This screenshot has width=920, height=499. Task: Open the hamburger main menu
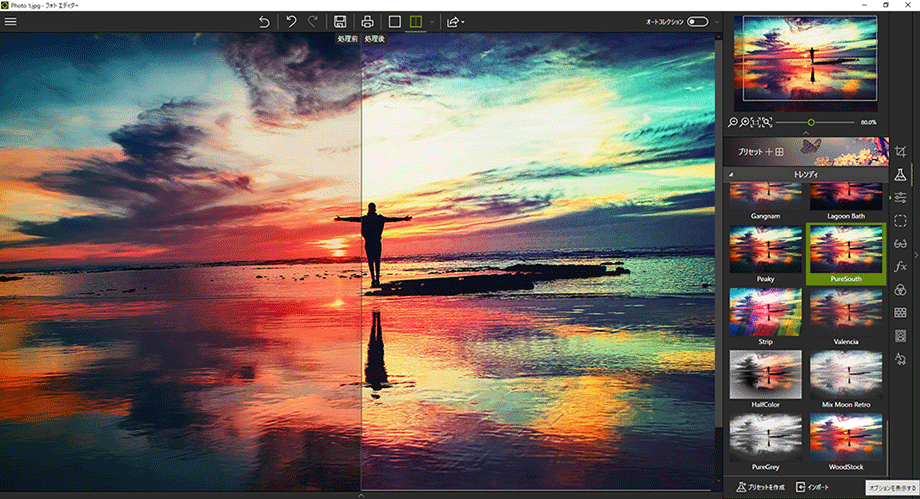point(11,22)
